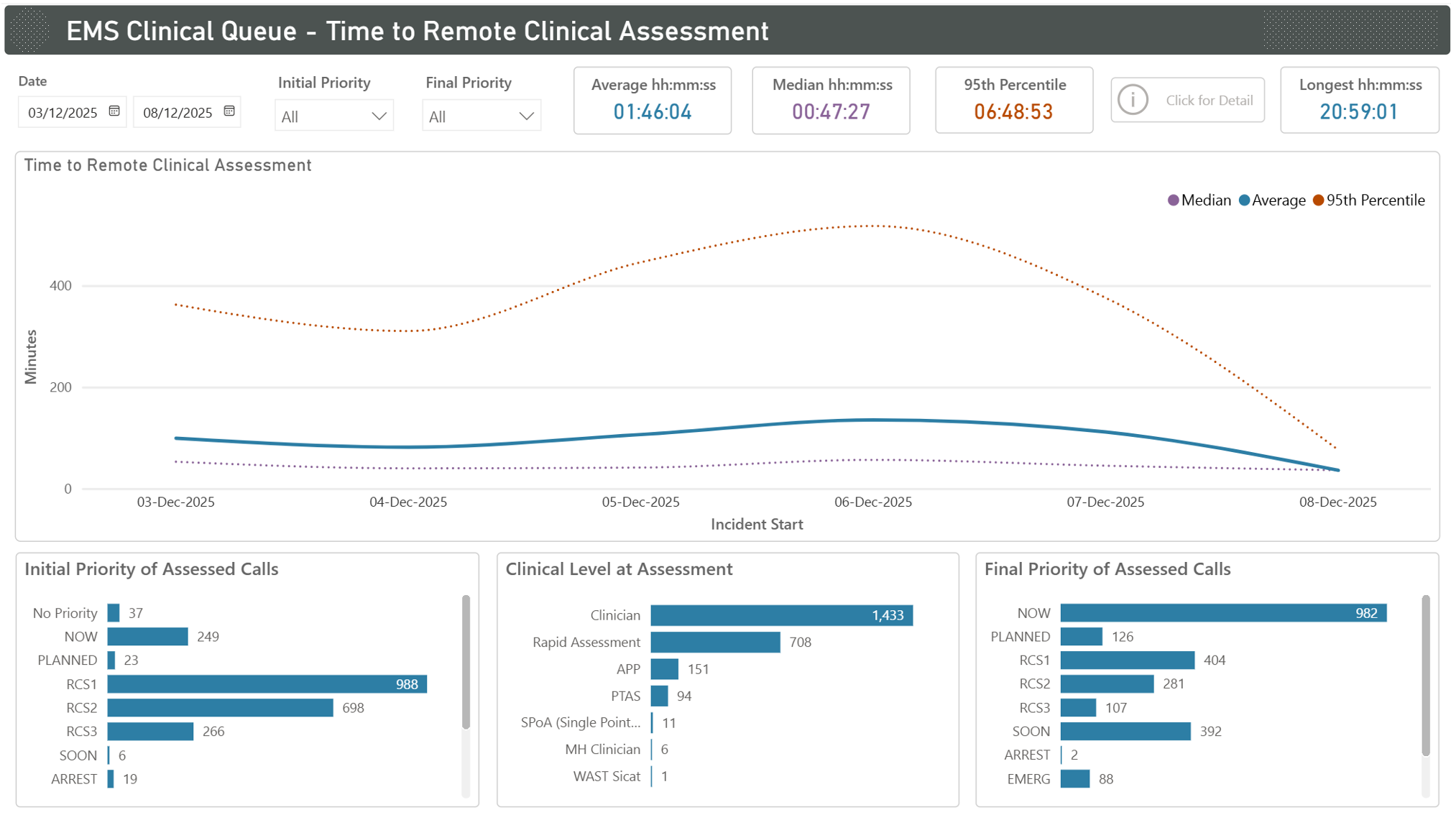
Task: Click the Longest hh:mm:ss card value
Action: coord(1359,112)
